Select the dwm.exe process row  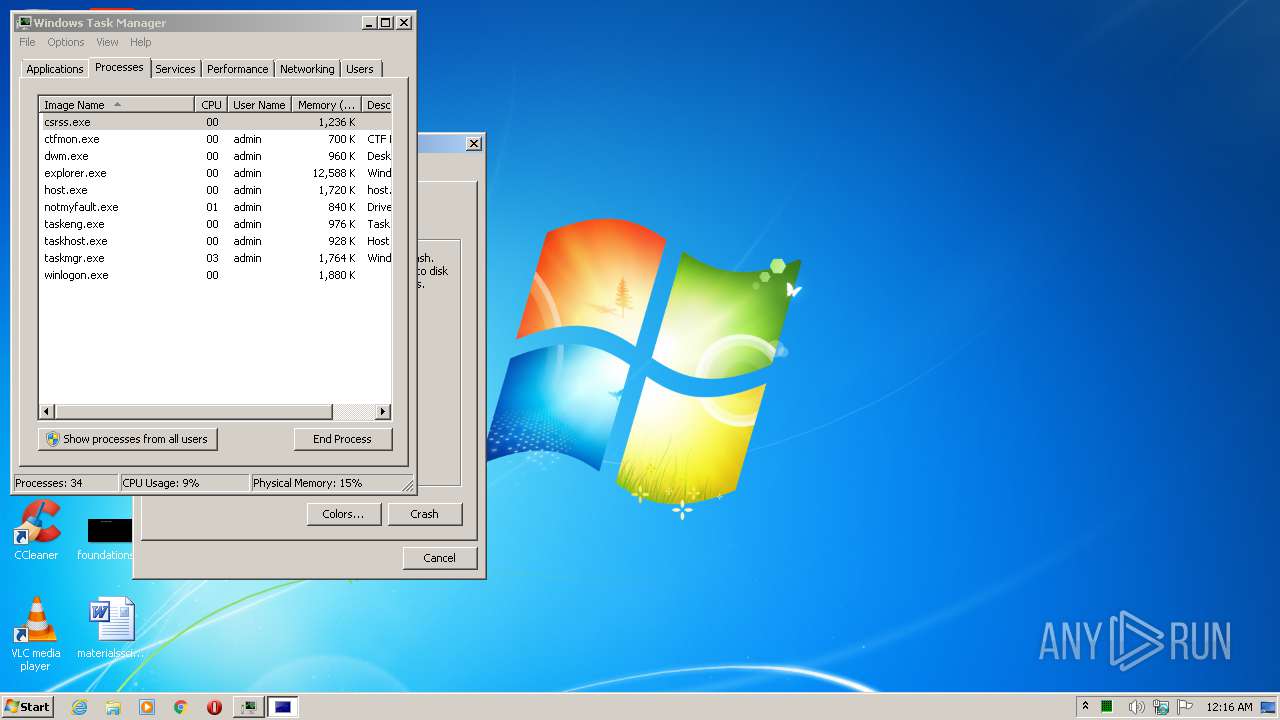point(215,156)
